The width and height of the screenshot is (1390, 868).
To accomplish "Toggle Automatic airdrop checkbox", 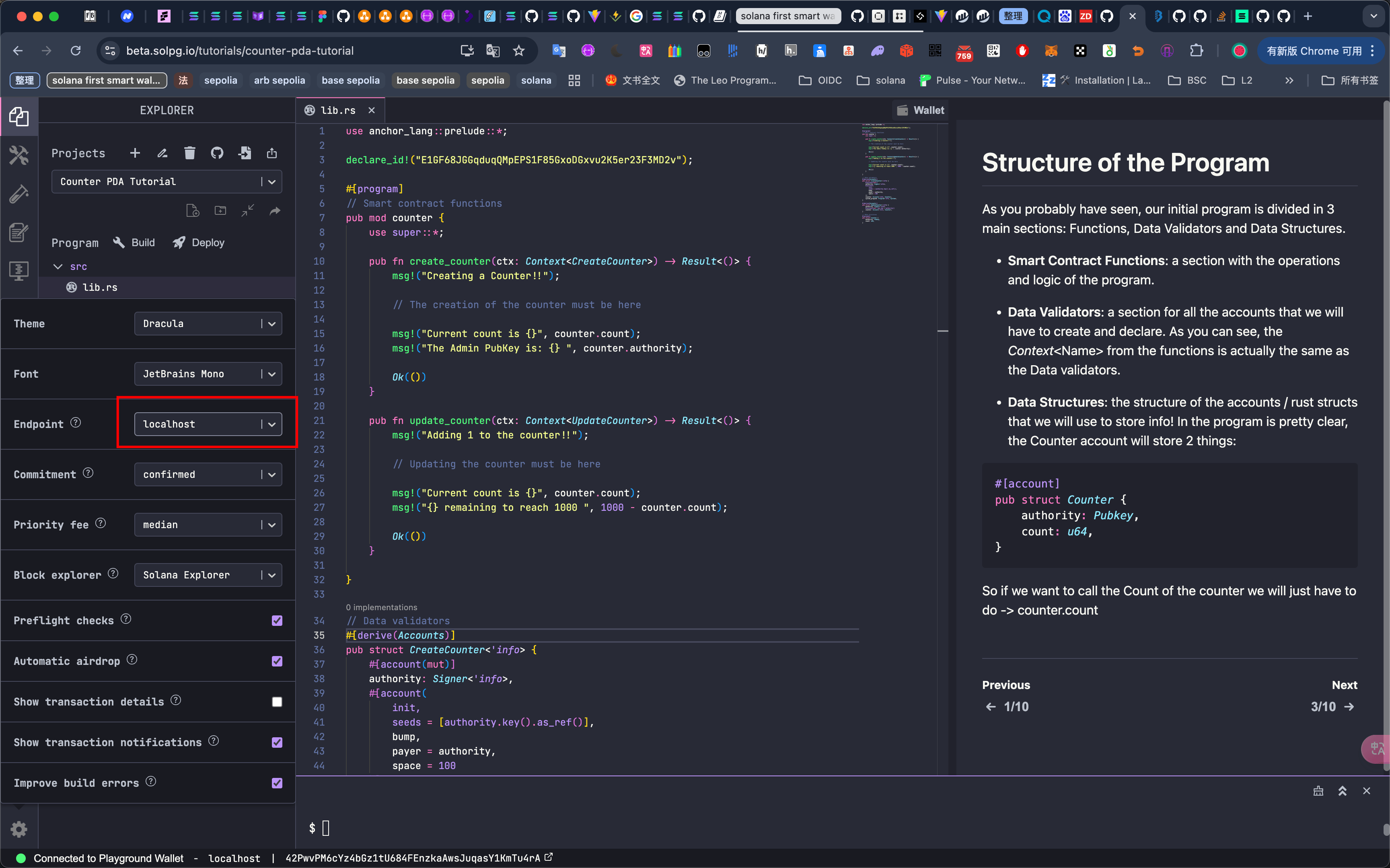I will [x=277, y=661].
